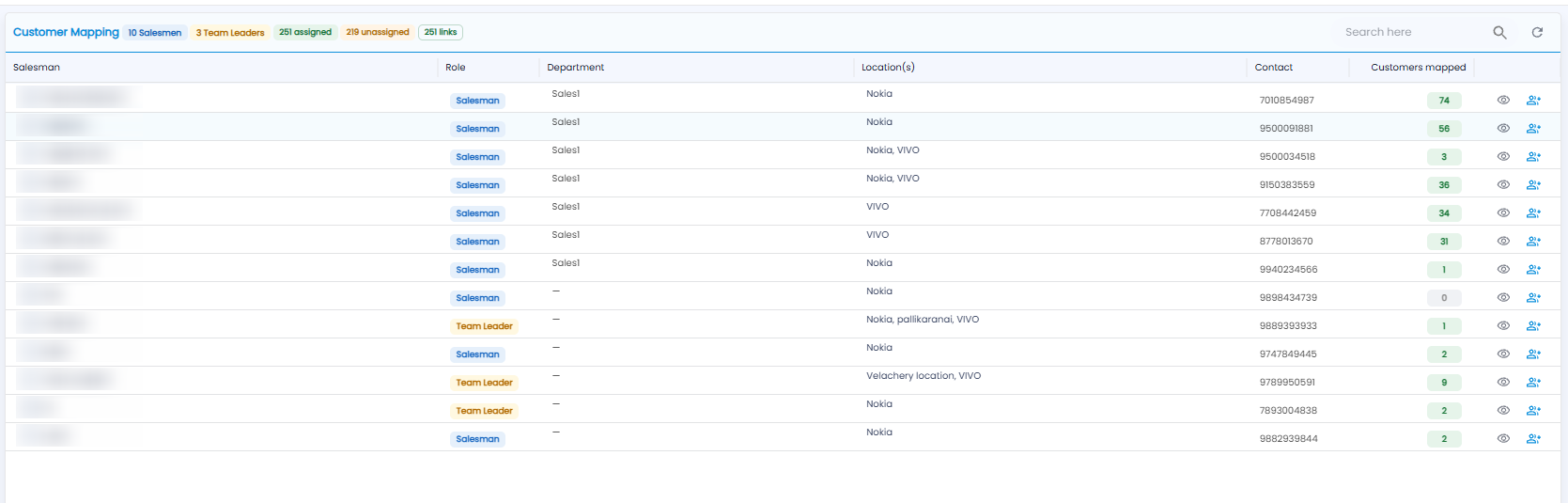Click the Search here input field

(x=1409, y=32)
